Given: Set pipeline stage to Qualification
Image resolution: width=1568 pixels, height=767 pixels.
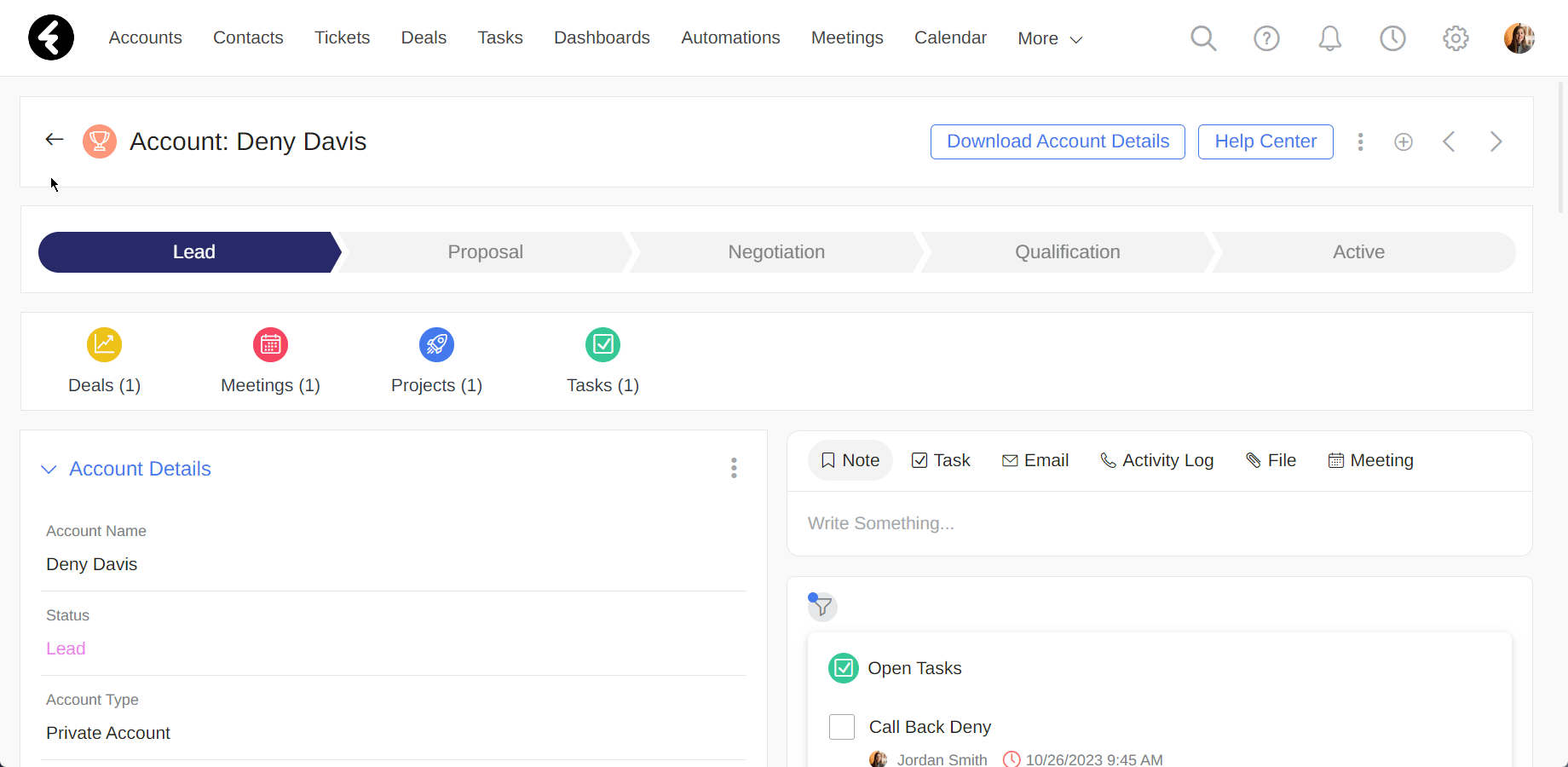Looking at the screenshot, I should (x=1067, y=252).
